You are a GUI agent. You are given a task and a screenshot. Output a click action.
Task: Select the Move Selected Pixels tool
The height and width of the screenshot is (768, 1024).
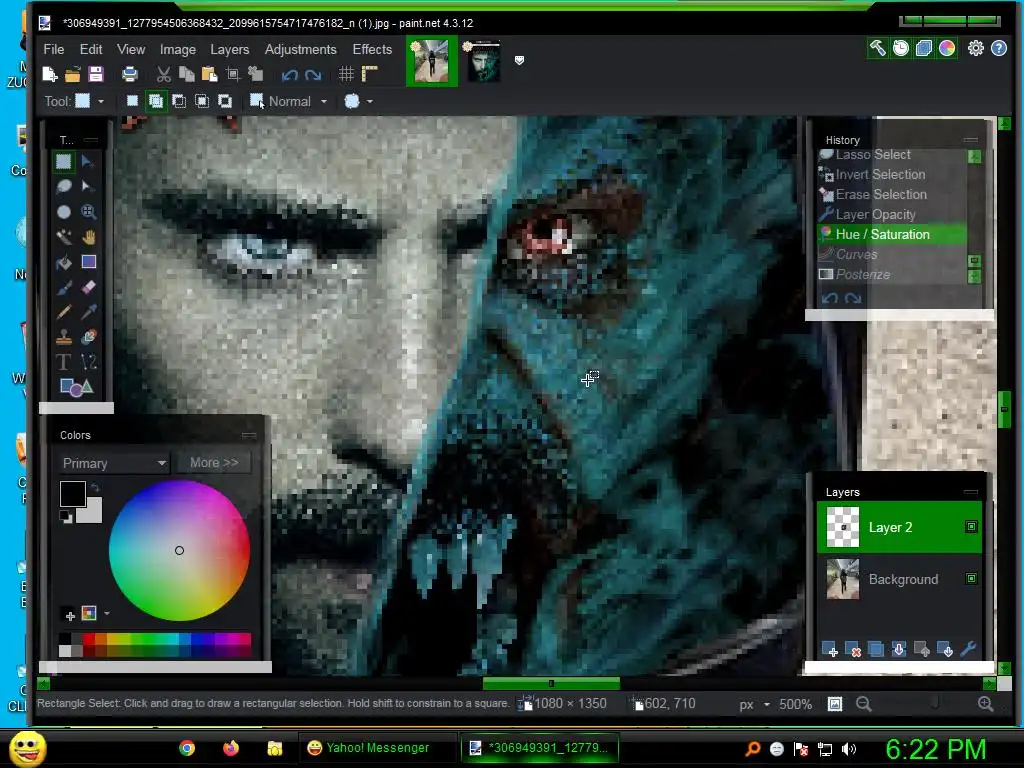click(x=88, y=161)
